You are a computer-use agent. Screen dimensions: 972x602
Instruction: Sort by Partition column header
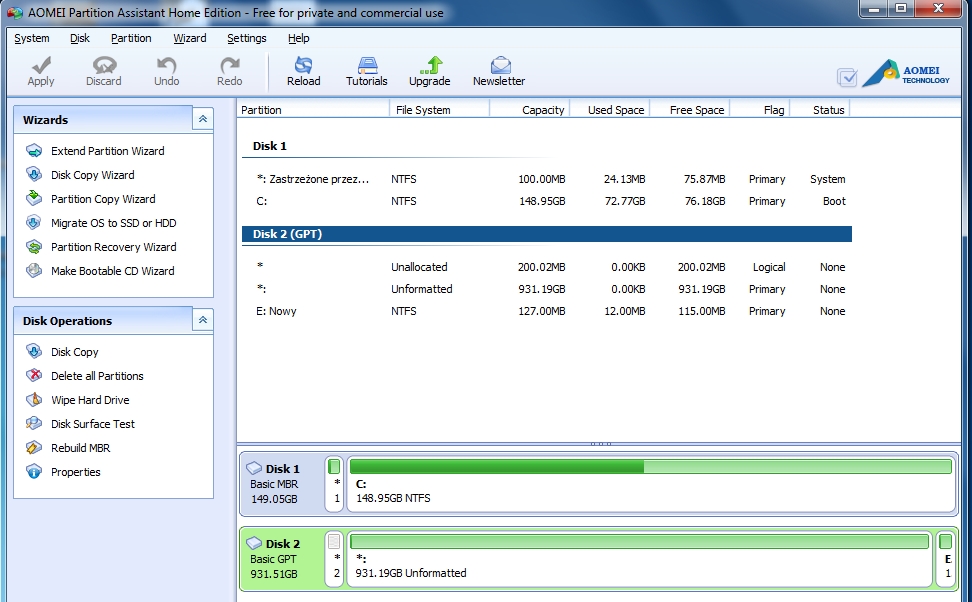313,110
